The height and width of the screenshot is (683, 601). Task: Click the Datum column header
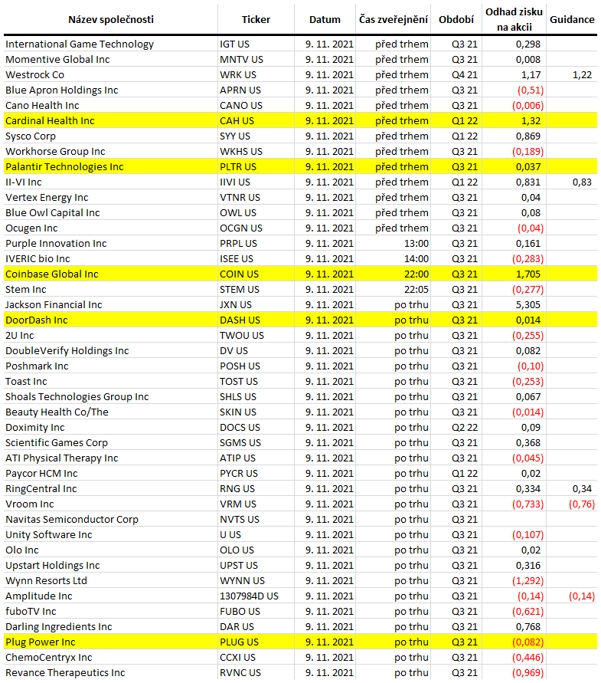point(325,20)
